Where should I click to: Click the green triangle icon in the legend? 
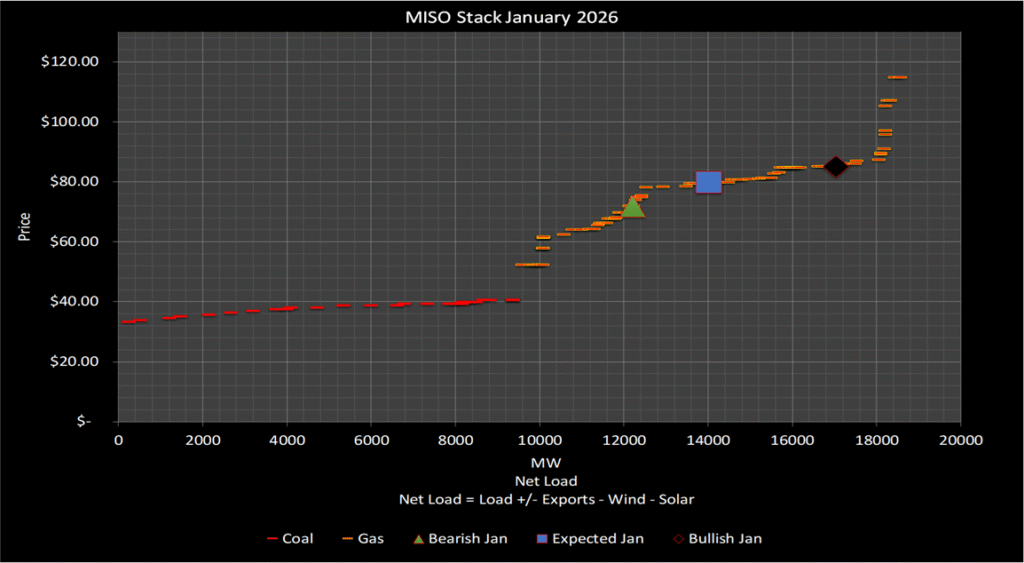point(418,539)
